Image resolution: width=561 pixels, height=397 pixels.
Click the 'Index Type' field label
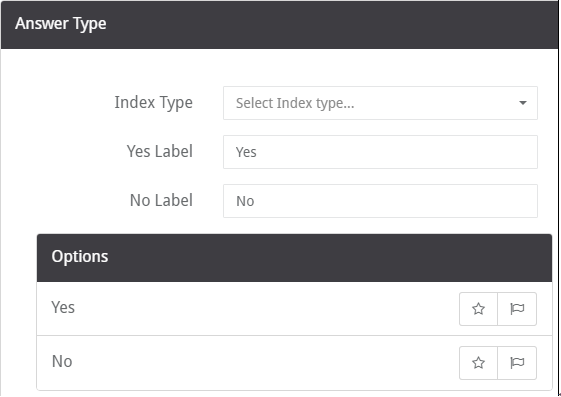(x=153, y=103)
